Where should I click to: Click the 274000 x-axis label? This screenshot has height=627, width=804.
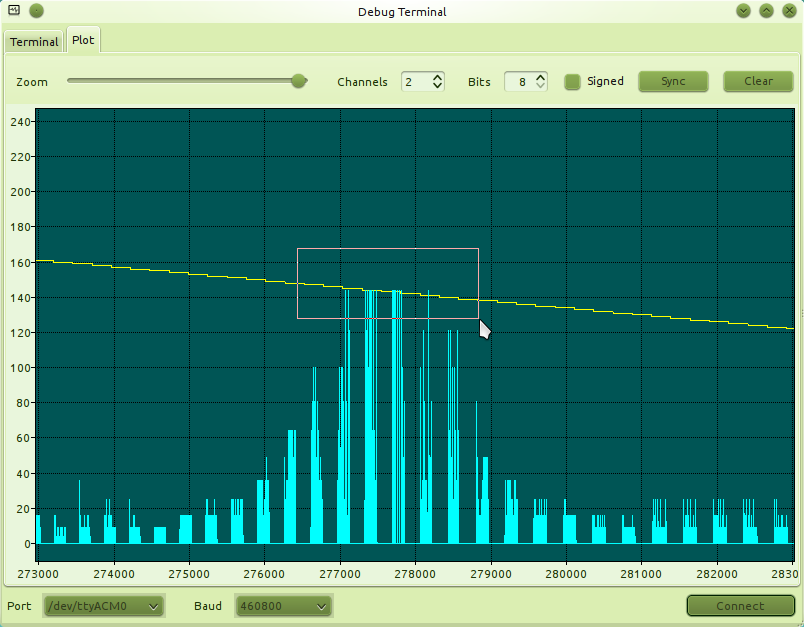pos(114,574)
